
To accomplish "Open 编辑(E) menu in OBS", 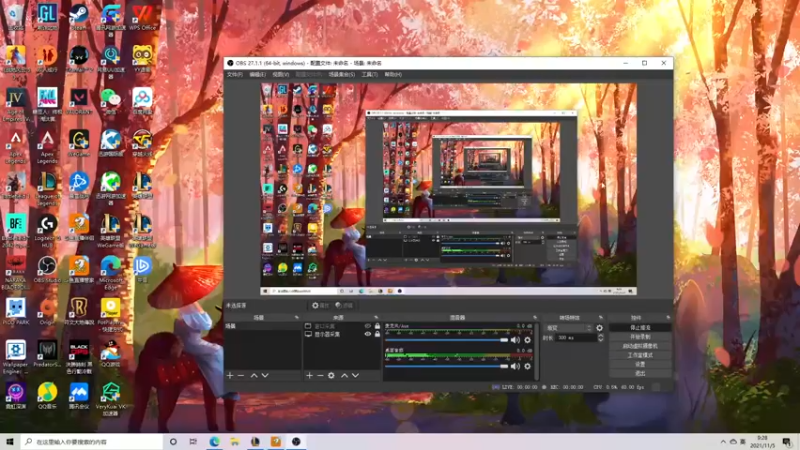I will point(257,74).
